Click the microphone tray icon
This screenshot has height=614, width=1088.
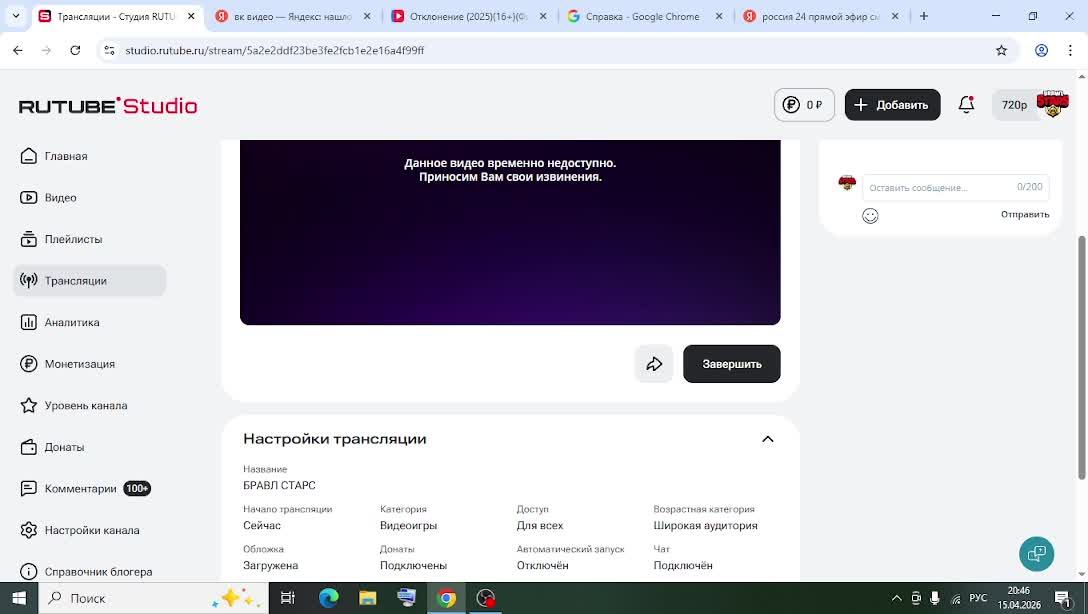click(x=935, y=598)
